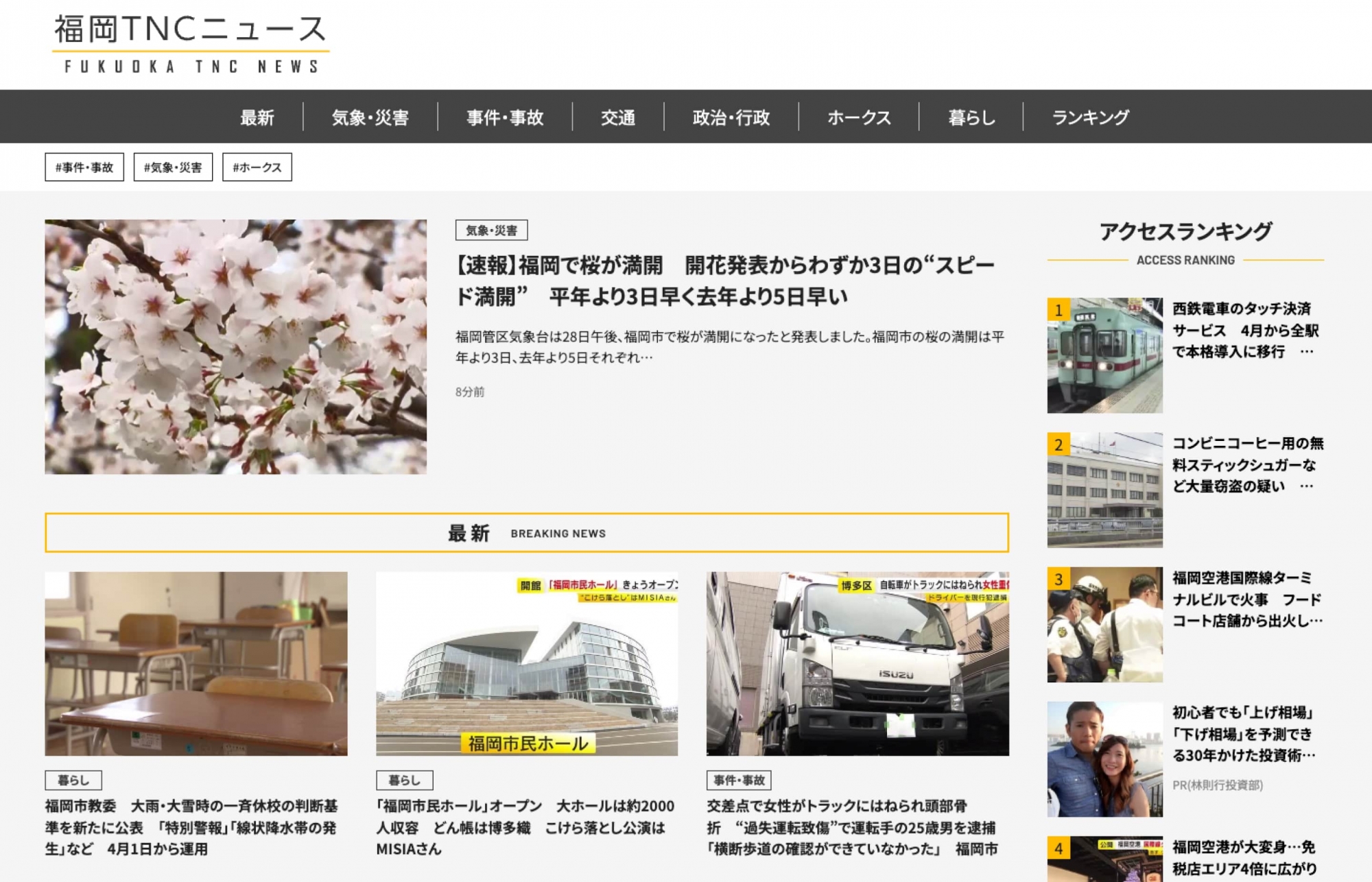Click the 8分前 timestamp

pyautogui.click(x=470, y=392)
